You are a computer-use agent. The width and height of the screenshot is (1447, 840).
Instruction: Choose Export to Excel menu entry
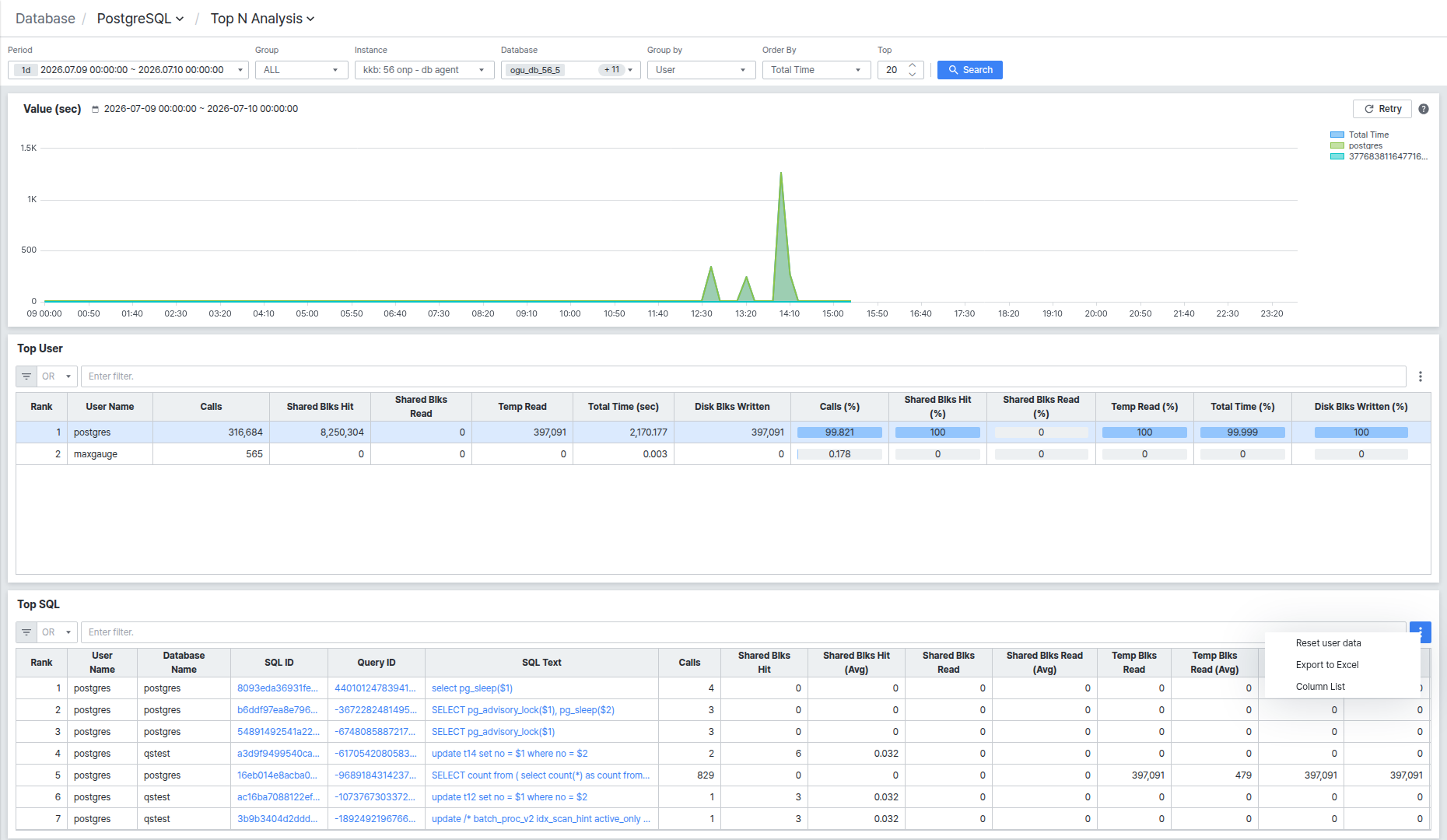tap(1327, 665)
